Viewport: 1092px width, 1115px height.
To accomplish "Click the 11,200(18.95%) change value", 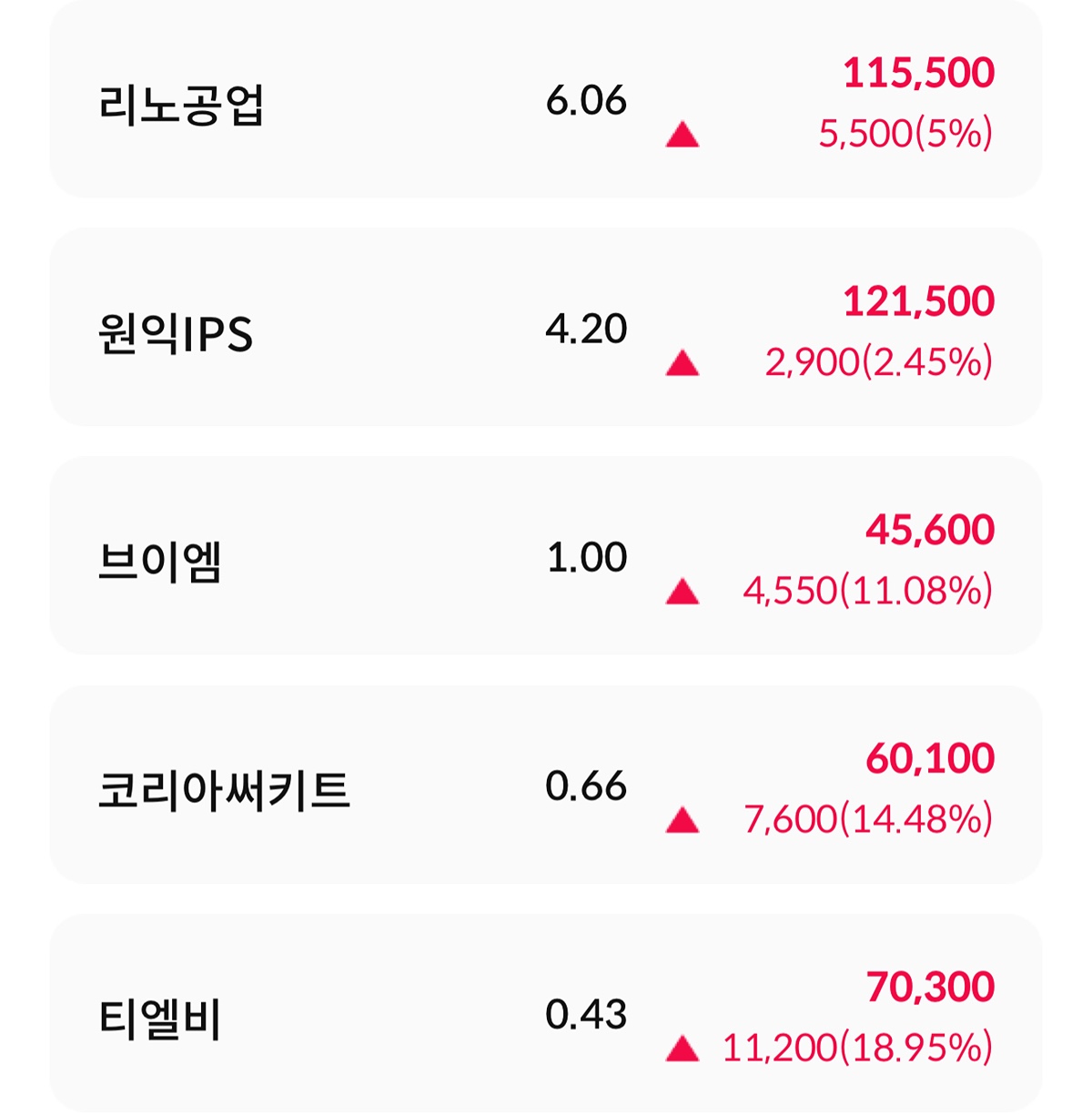I will pos(857,1049).
